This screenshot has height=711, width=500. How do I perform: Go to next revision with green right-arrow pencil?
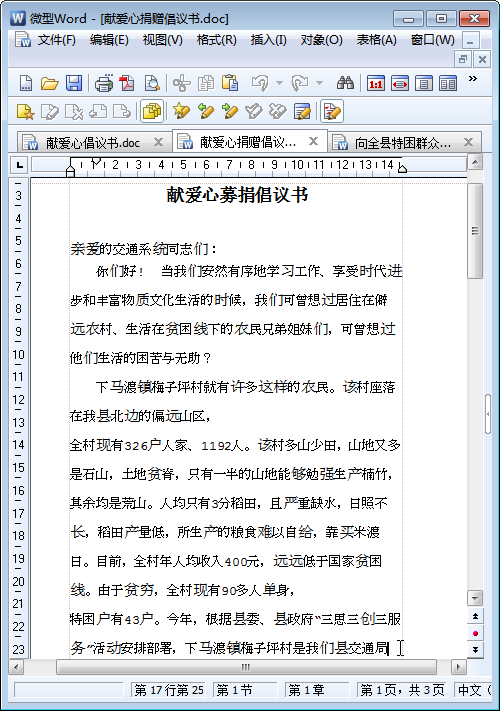230,112
